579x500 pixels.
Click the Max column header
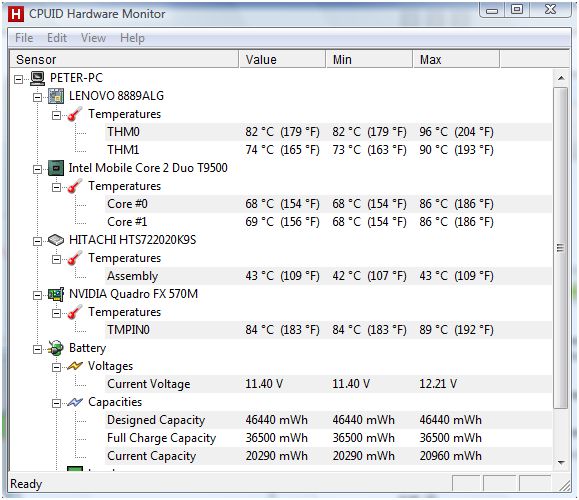[456, 59]
